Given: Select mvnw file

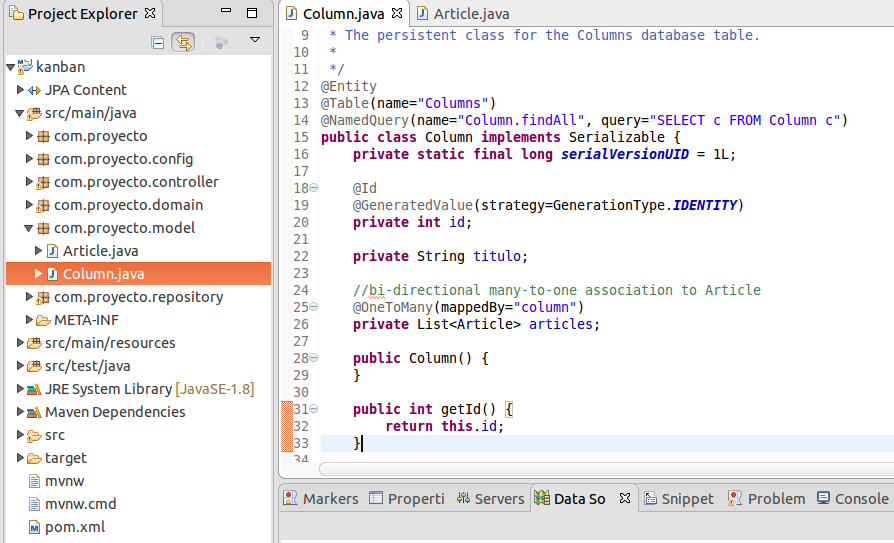Looking at the screenshot, I should pyautogui.click(x=64, y=481).
